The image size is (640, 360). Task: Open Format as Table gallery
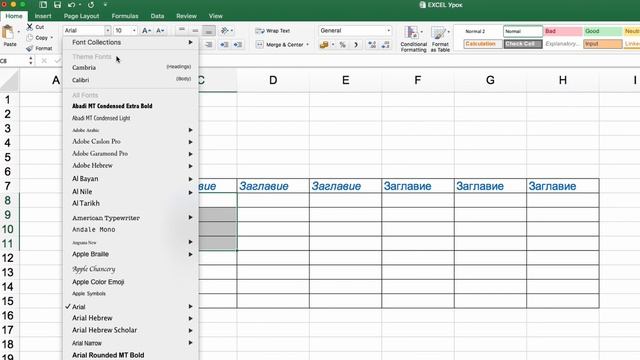440,39
